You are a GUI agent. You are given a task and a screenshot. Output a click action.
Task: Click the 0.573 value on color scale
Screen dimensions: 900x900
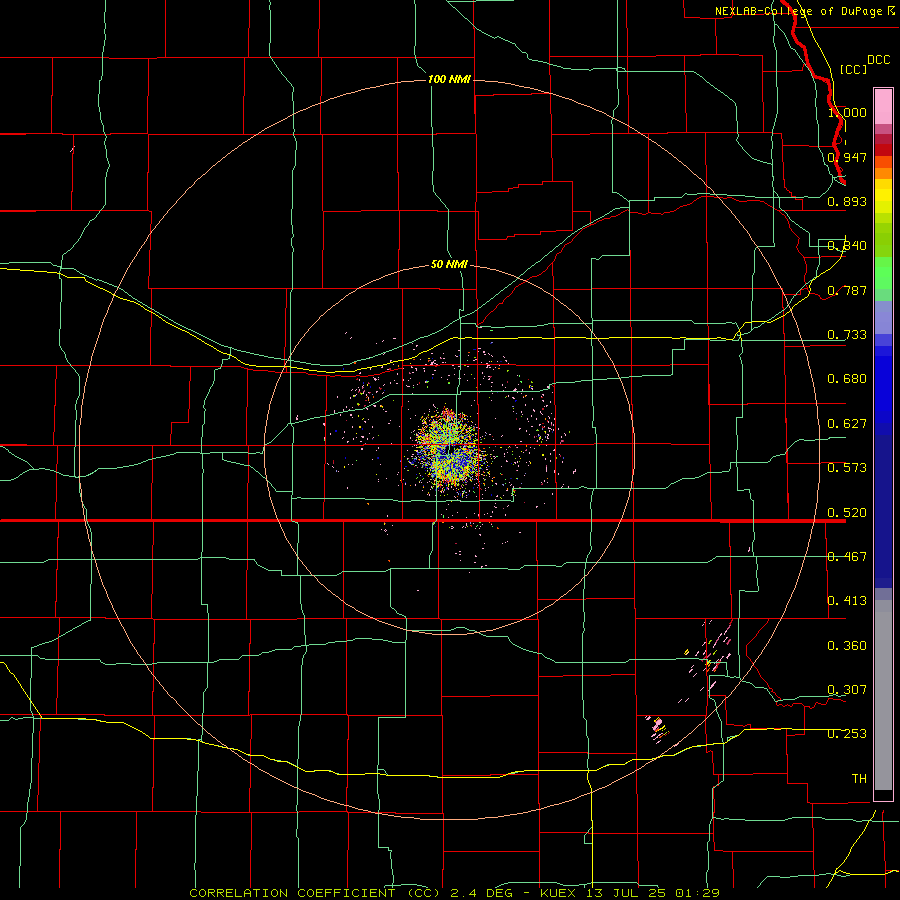click(x=847, y=468)
